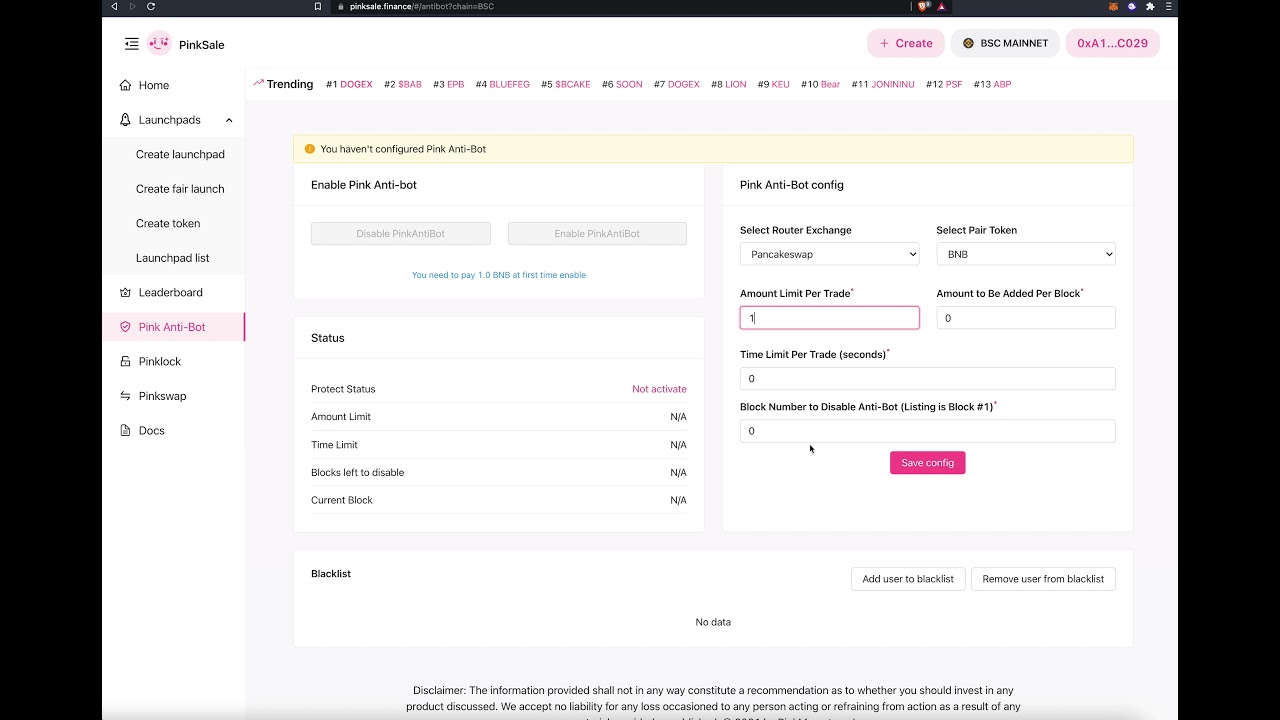Open the Select Pair Token dropdown
The height and width of the screenshot is (720, 1280).
pyautogui.click(x=1026, y=254)
